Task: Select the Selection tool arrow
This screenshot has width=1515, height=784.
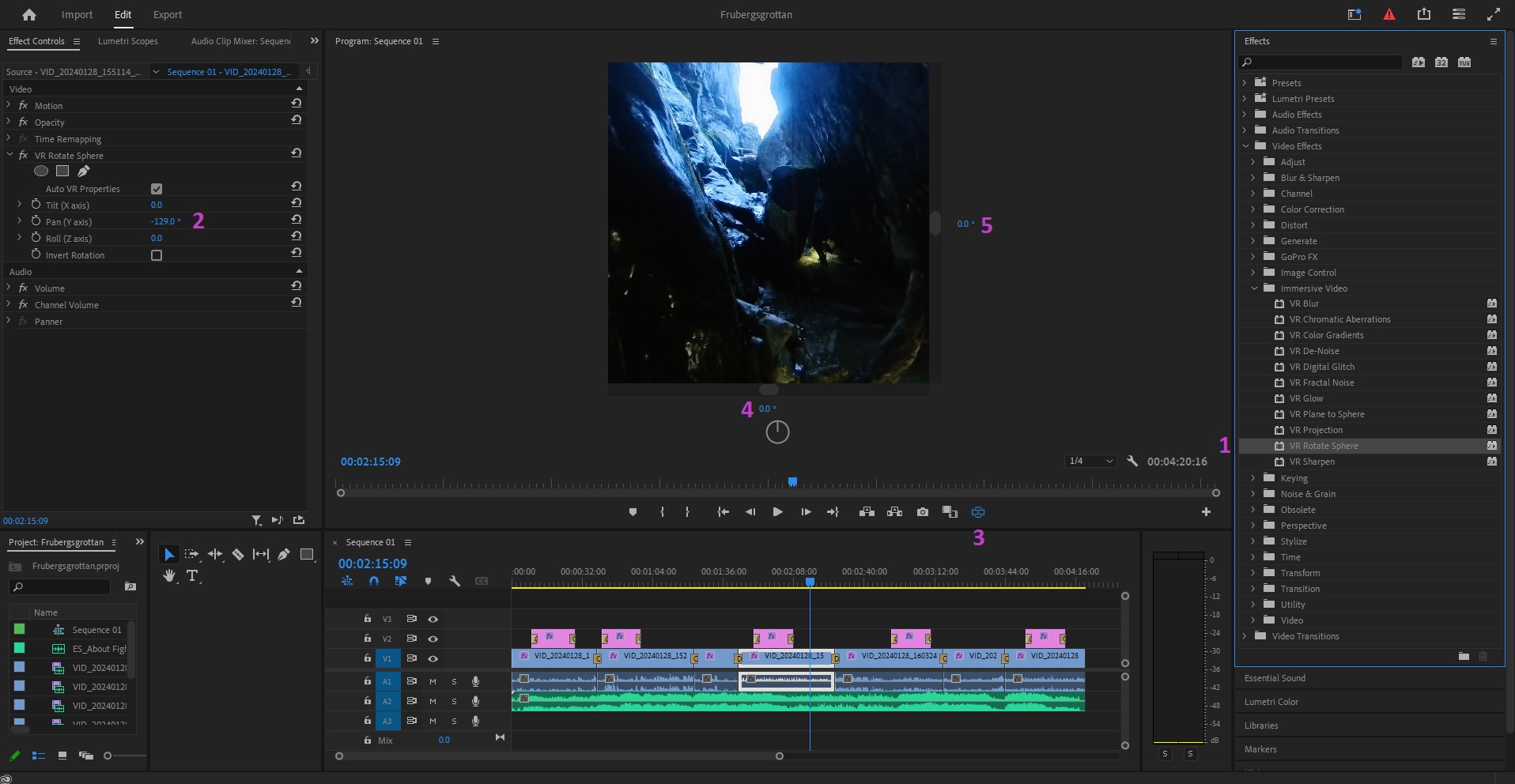Action: click(168, 555)
